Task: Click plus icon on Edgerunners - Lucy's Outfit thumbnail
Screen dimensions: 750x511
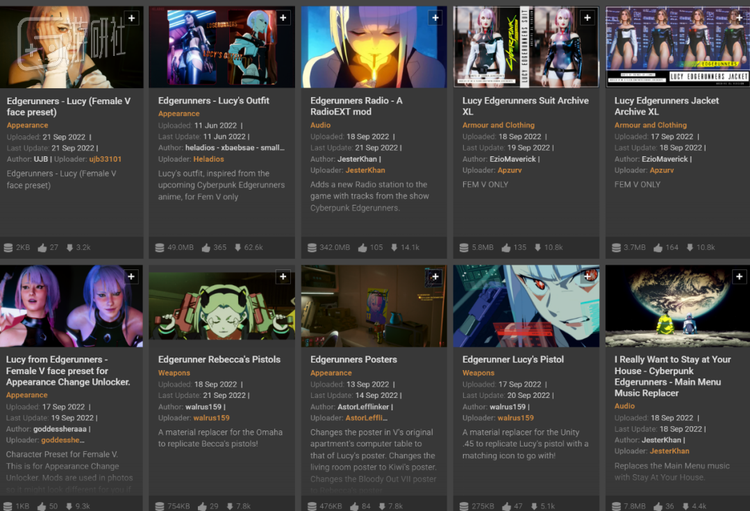Action: click(x=283, y=18)
